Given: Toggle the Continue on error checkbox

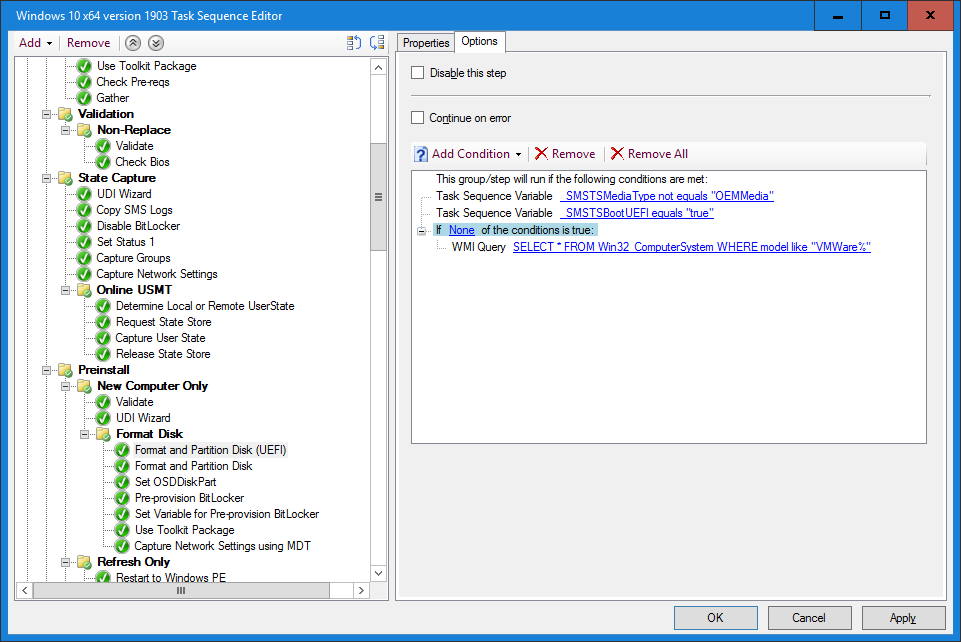Looking at the screenshot, I should [417, 118].
